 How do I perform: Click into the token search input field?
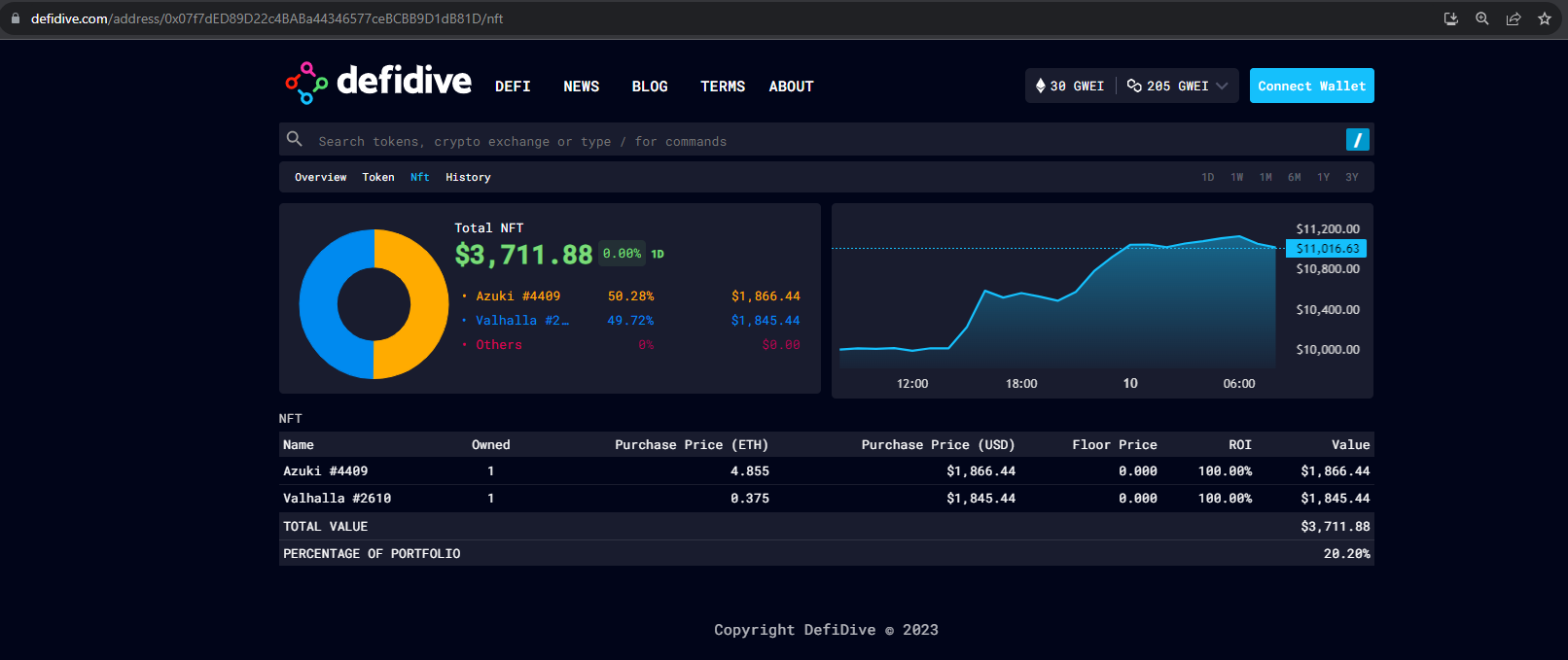click(825, 140)
